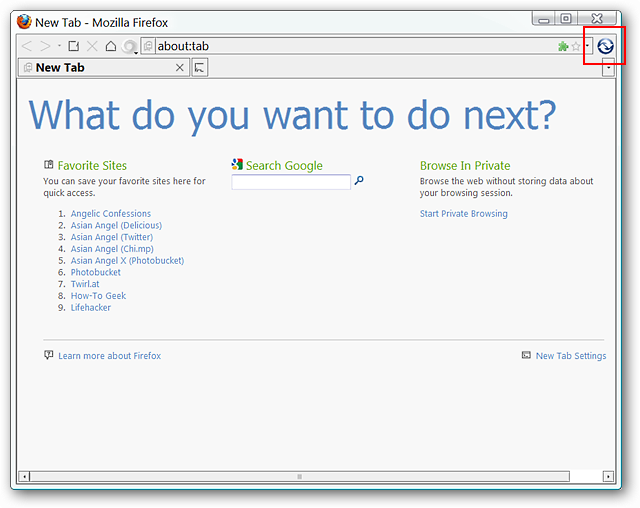This screenshot has height=508, width=640.
Task: Go forward with the Forward arrow
Action: [45, 46]
